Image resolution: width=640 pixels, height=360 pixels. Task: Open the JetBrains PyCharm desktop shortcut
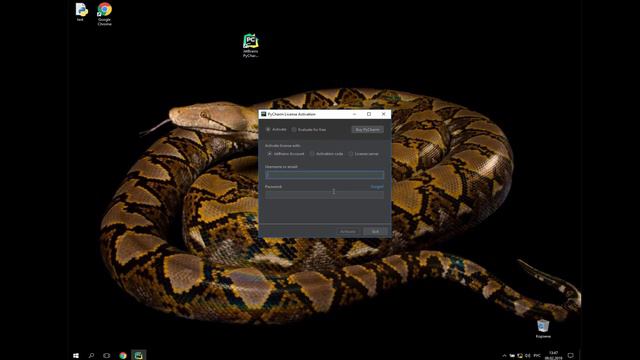click(x=251, y=45)
